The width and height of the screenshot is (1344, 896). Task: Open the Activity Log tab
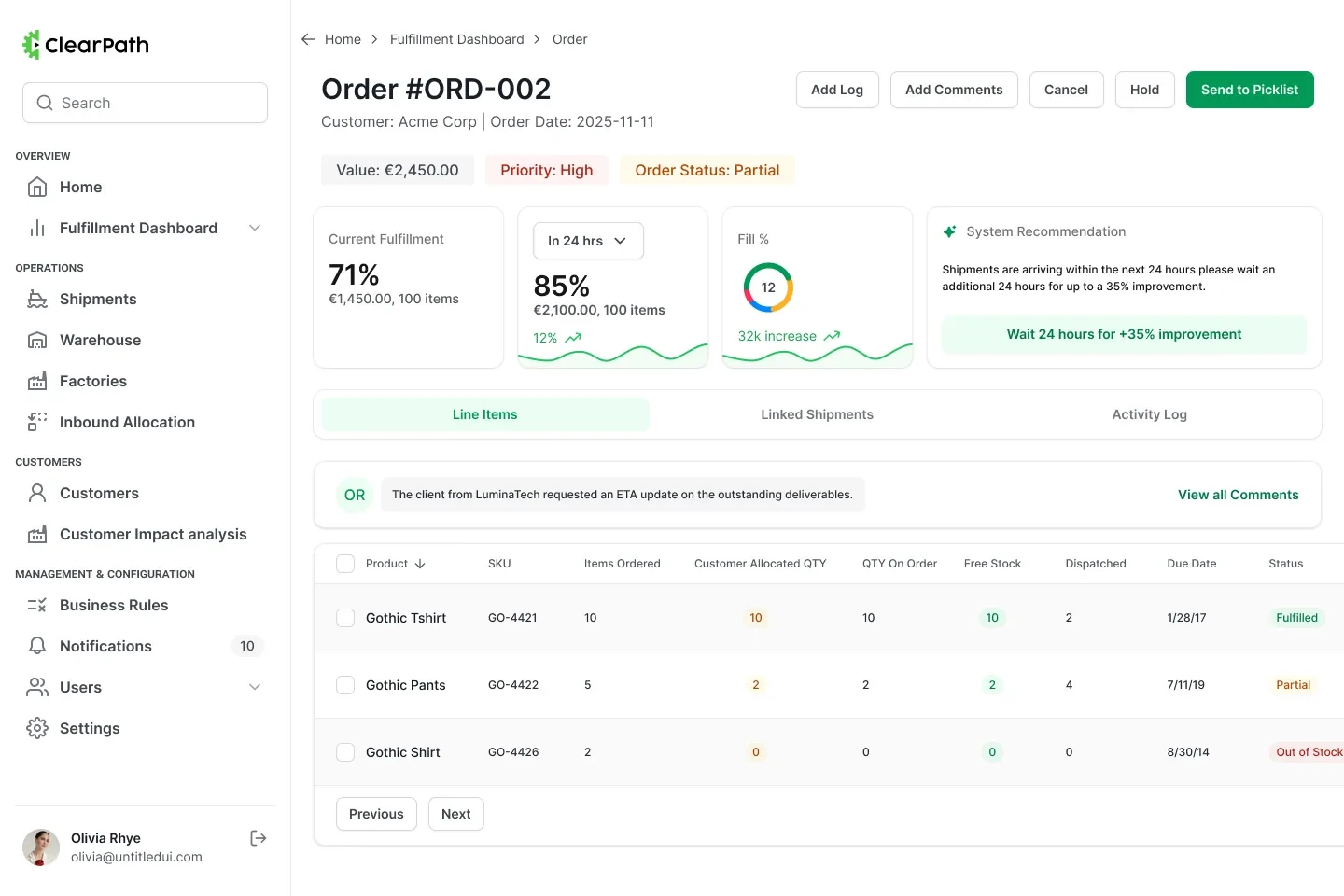pos(1150,414)
